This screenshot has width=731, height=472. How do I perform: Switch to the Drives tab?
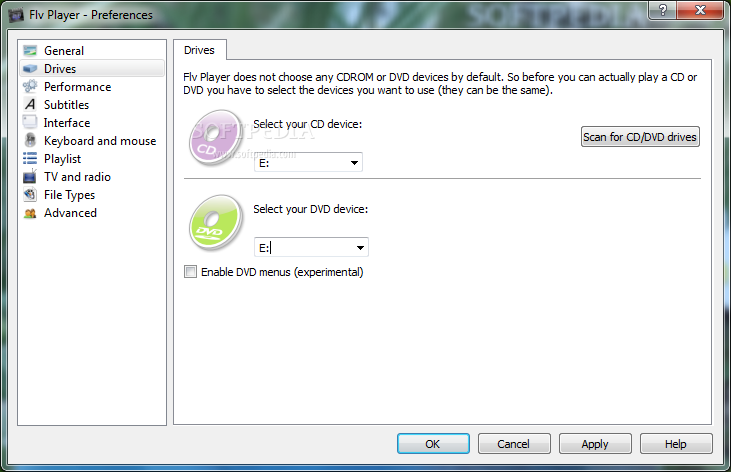[x=200, y=50]
